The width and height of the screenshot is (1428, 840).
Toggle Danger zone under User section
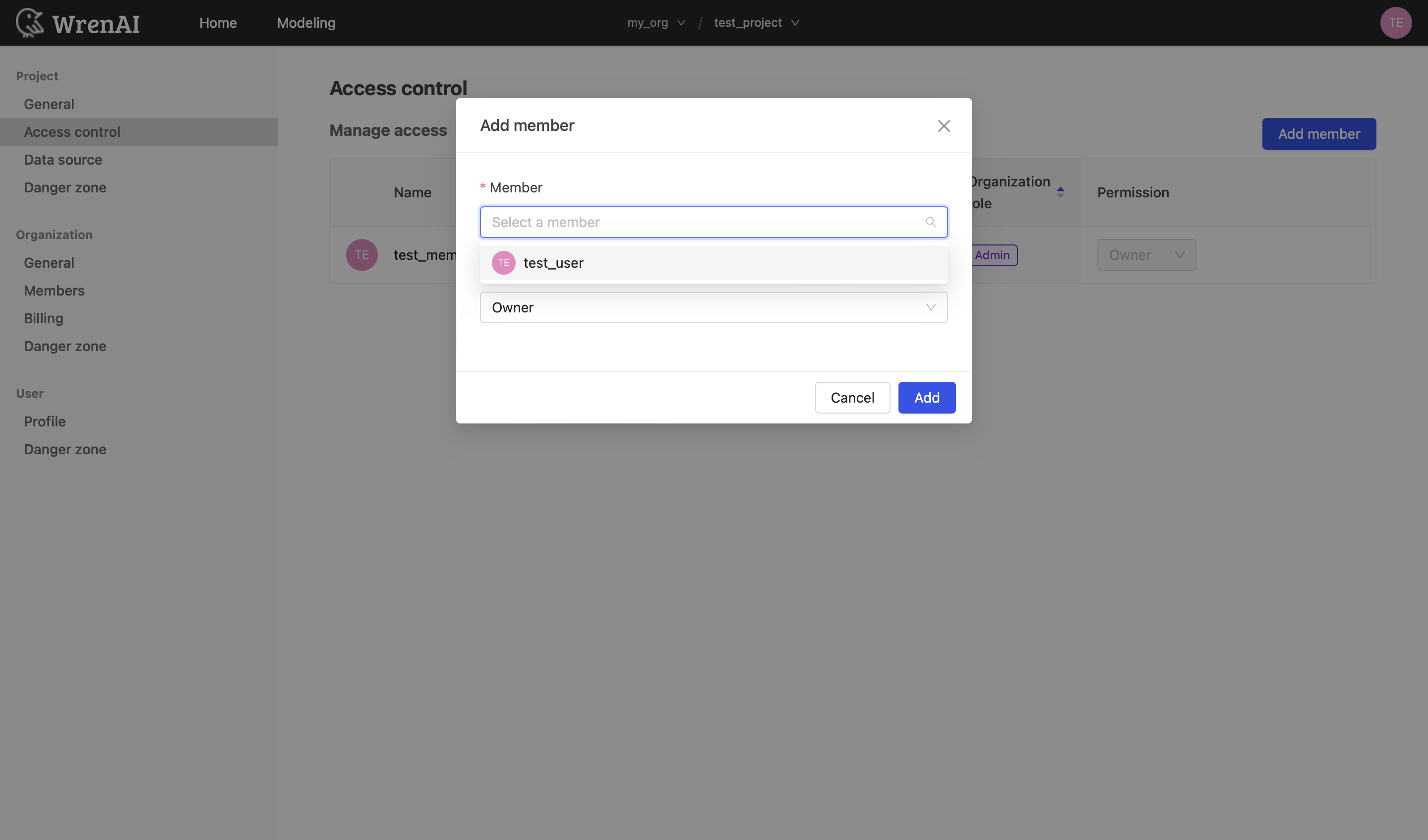click(x=65, y=449)
